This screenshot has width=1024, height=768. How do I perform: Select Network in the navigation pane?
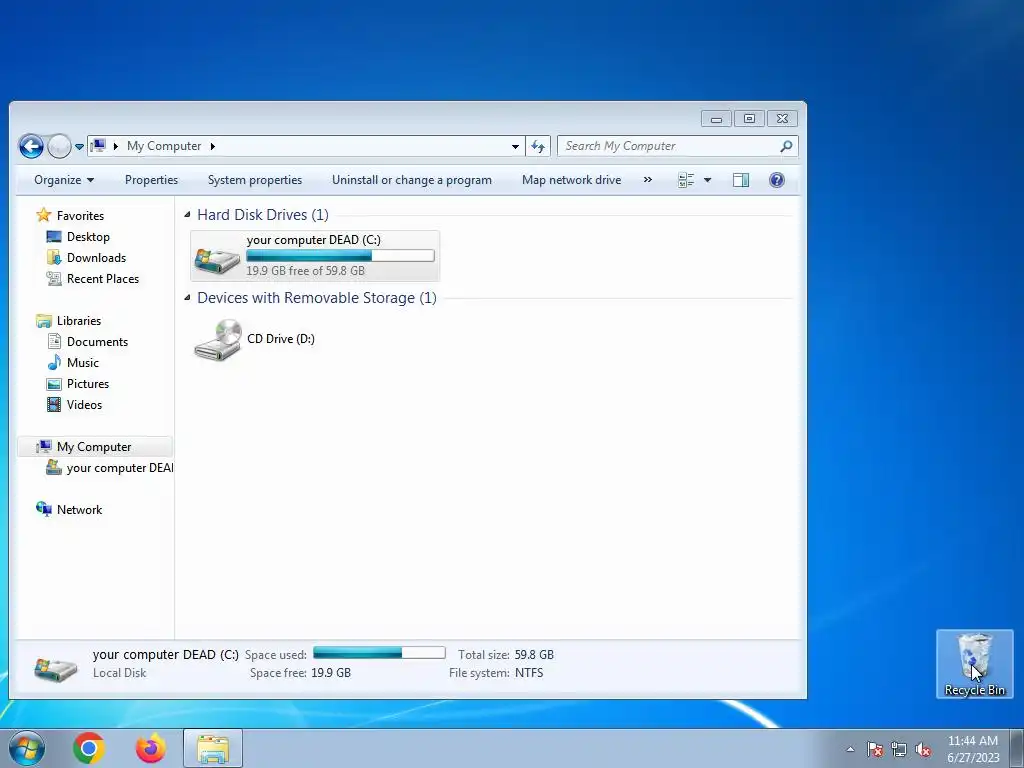coord(79,509)
